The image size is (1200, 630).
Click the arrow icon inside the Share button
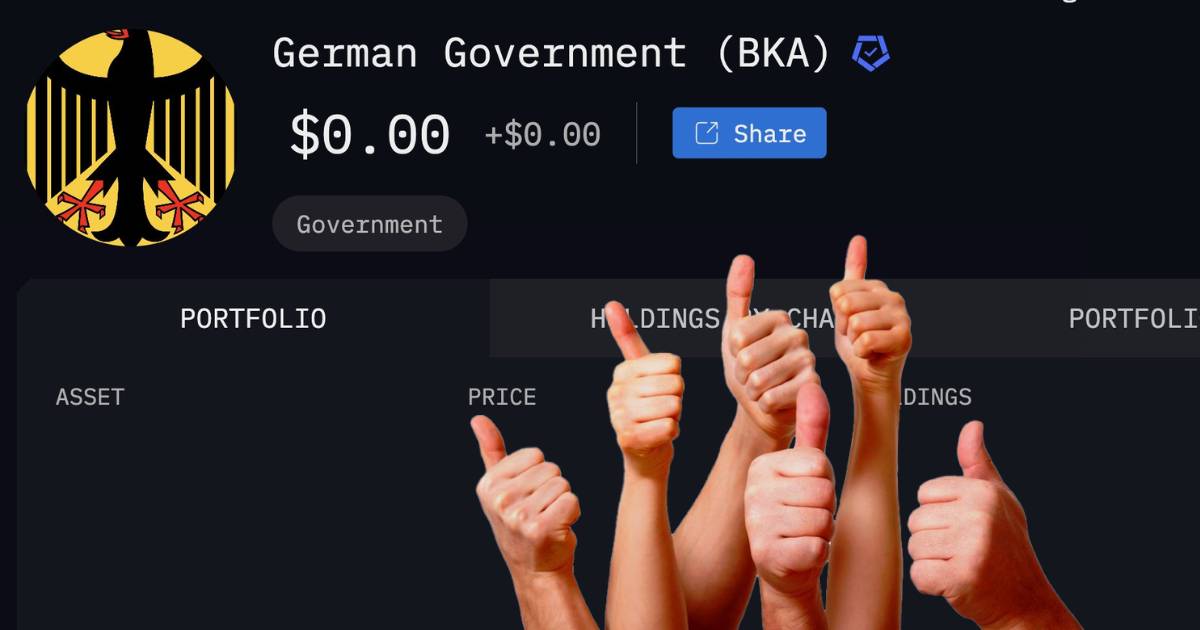pos(707,133)
